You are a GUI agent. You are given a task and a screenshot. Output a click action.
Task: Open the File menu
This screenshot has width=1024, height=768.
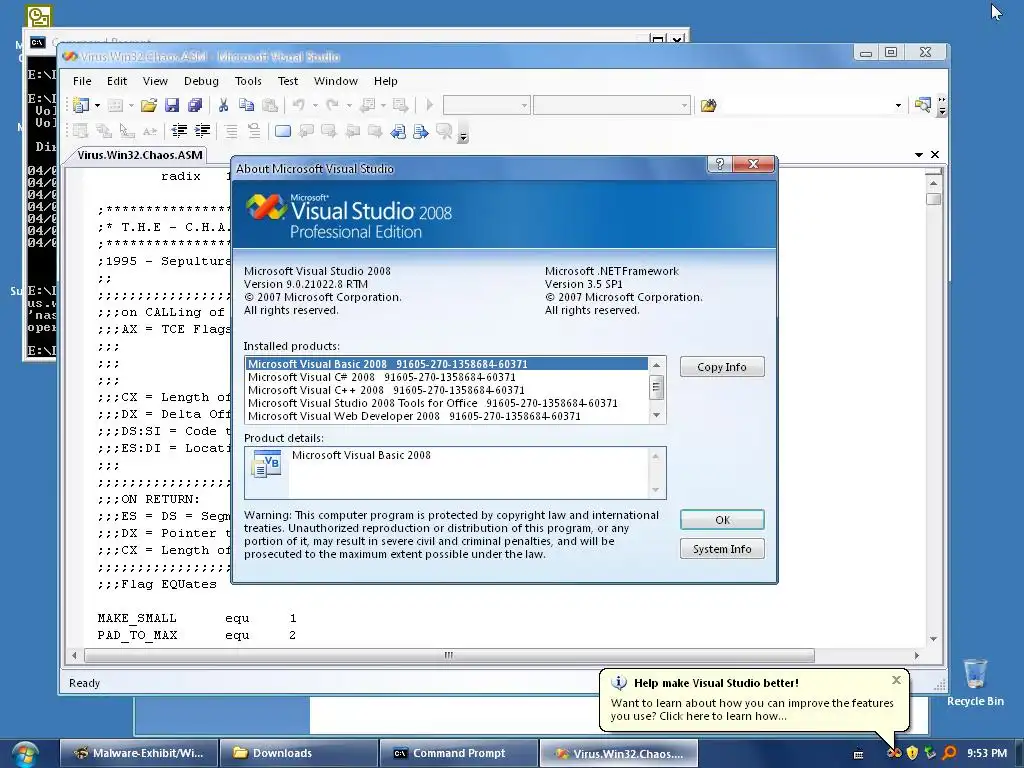tap(82, 81)
